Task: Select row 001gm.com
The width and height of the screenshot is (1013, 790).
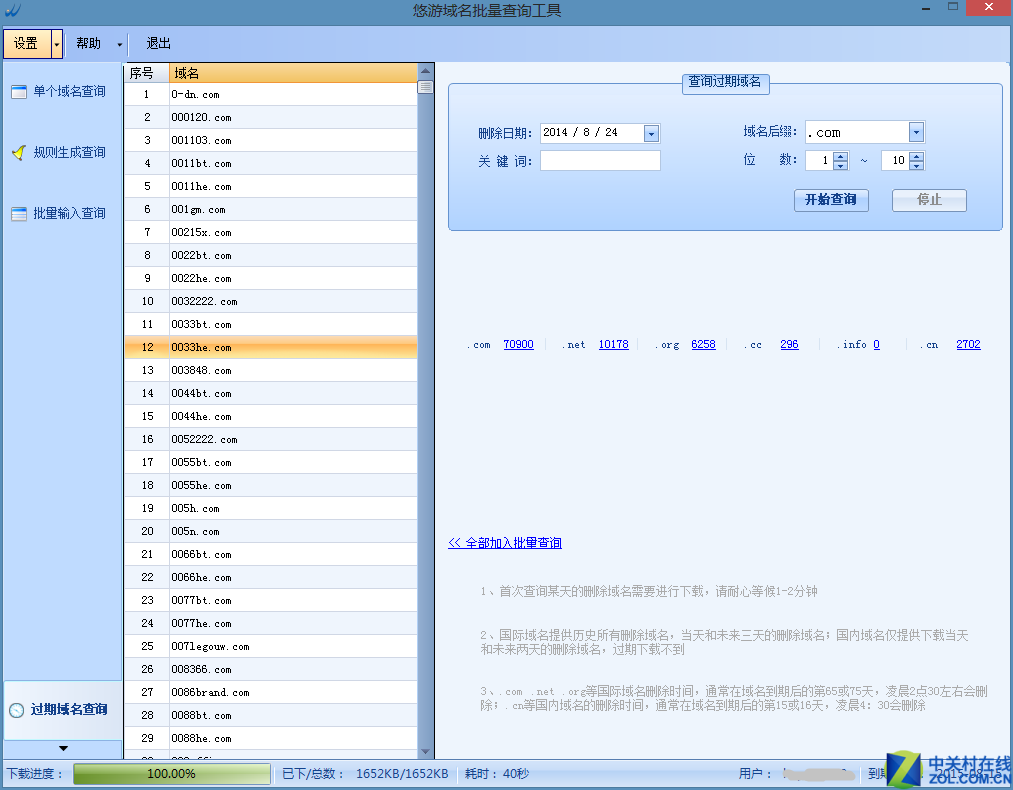Action: tap(271, 209)
